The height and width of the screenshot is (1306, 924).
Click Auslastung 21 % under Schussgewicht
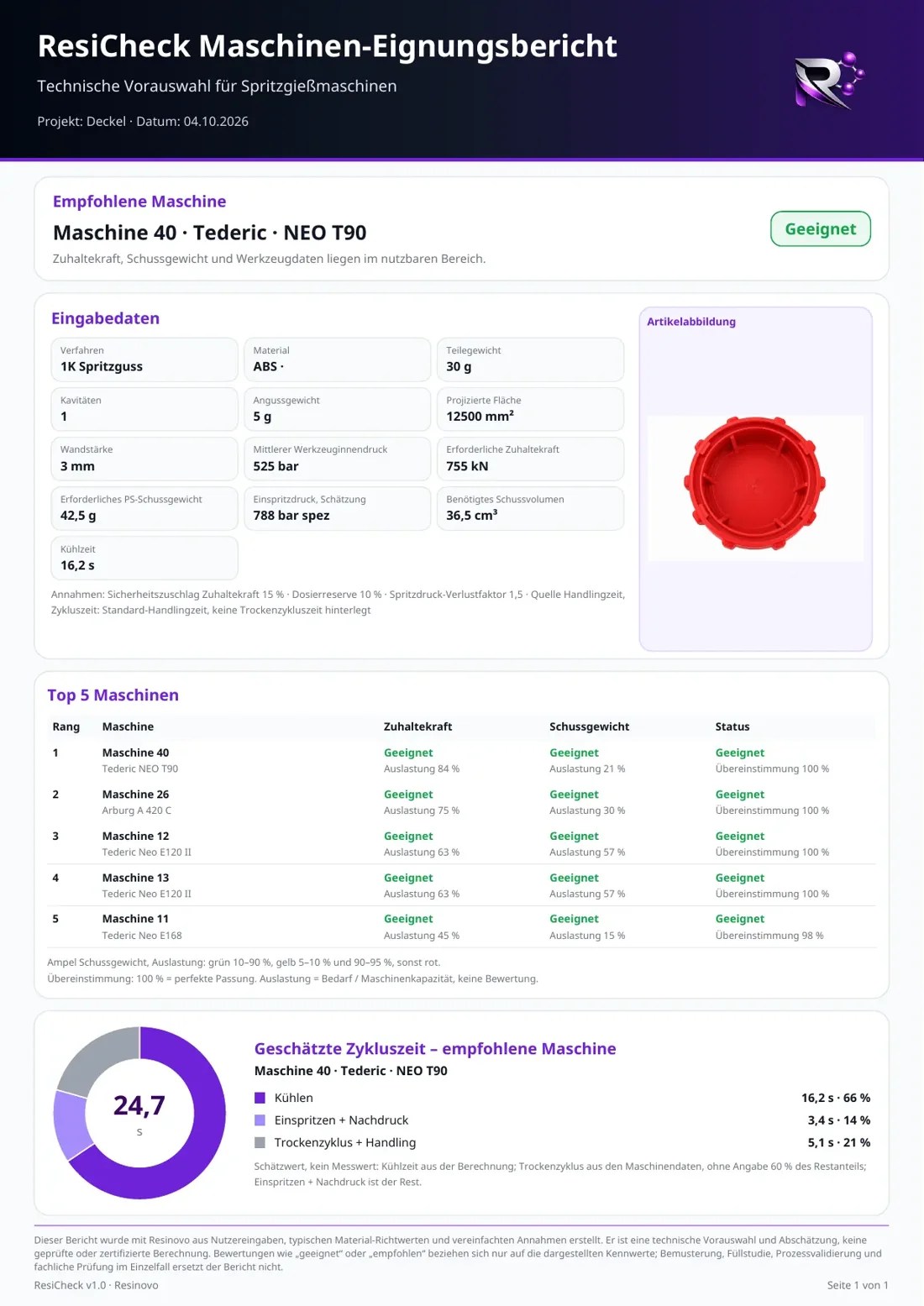pos(587,768)
